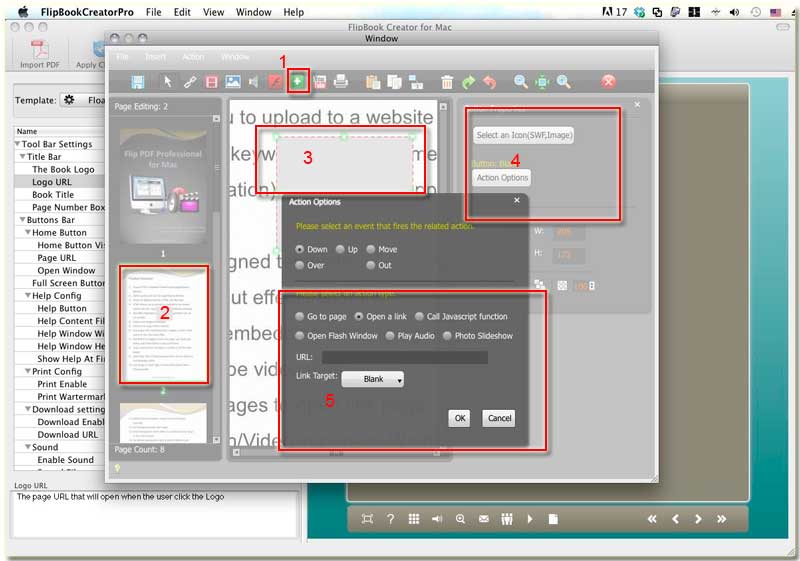
Task: Select the arrow pointer tool
Action: [167, 82]
